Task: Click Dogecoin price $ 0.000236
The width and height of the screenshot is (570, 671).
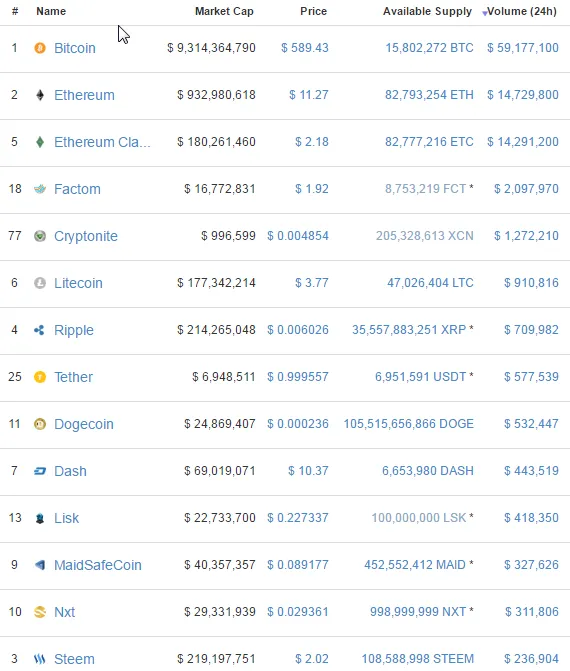Action: [x=298, y=424]
